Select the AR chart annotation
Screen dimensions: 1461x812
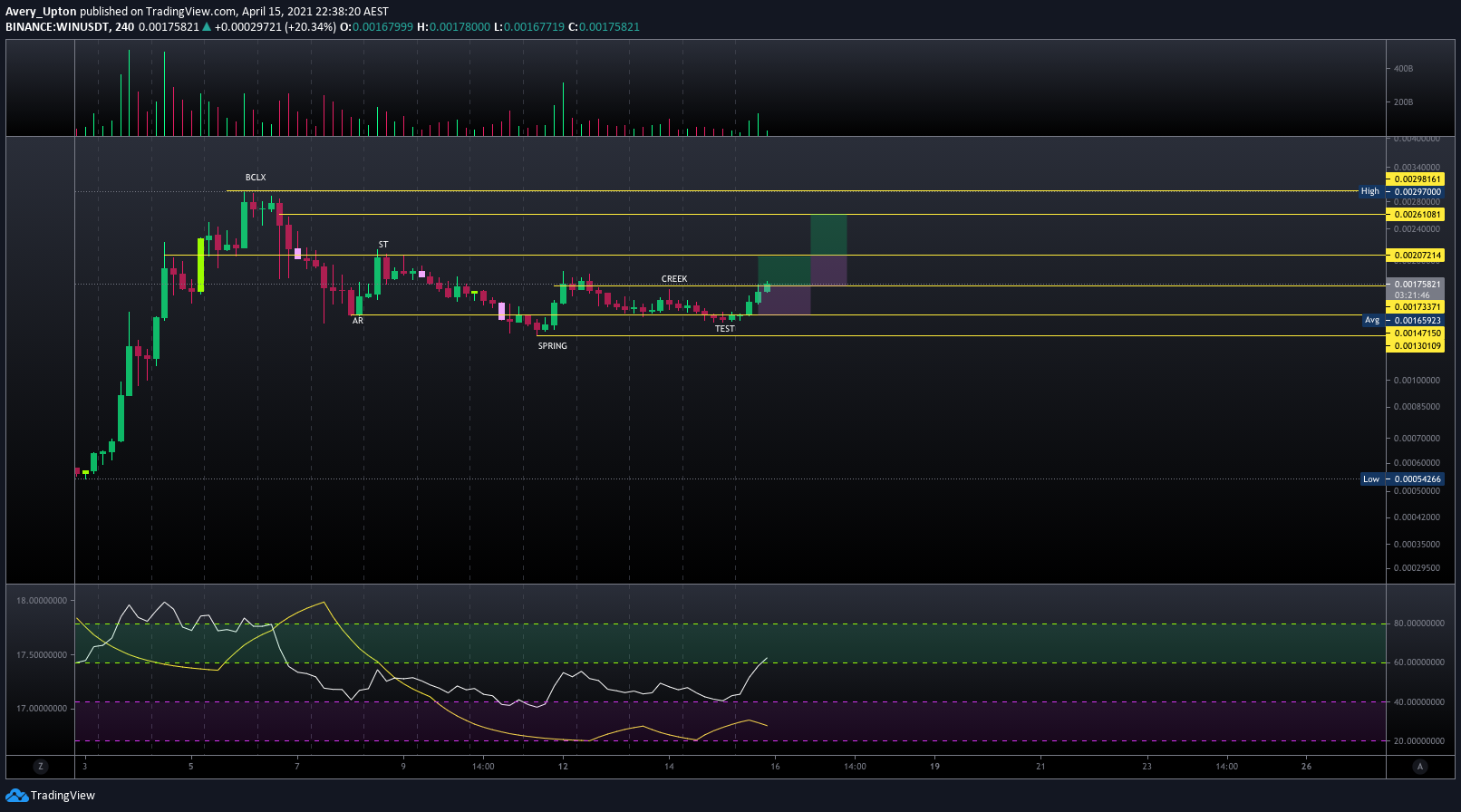[358, 321]
